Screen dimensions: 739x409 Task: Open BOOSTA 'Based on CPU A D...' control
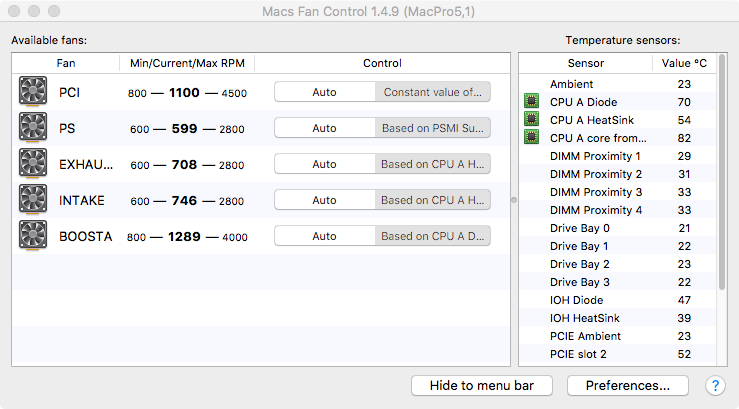tap(434, 236)
